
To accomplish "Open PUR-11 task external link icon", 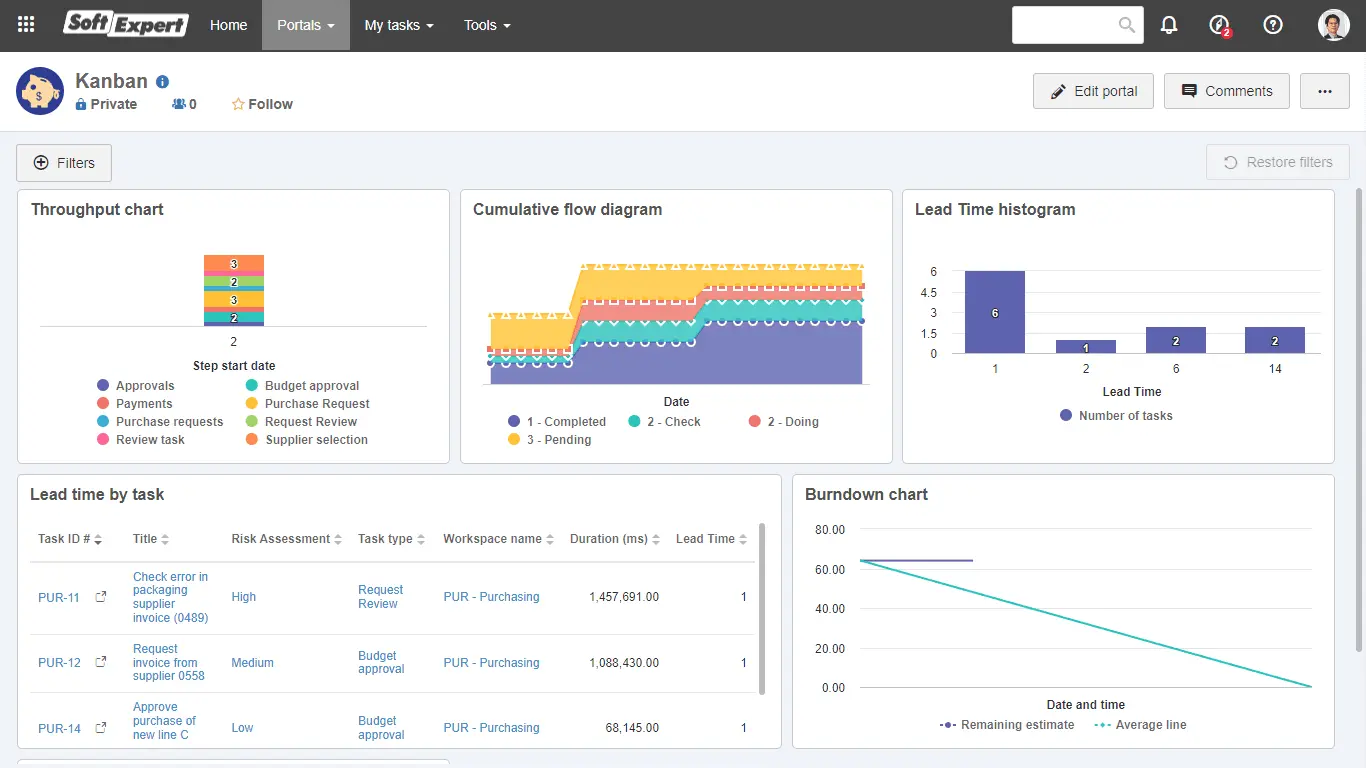I will pyautogui.click(x=101, y=597).
